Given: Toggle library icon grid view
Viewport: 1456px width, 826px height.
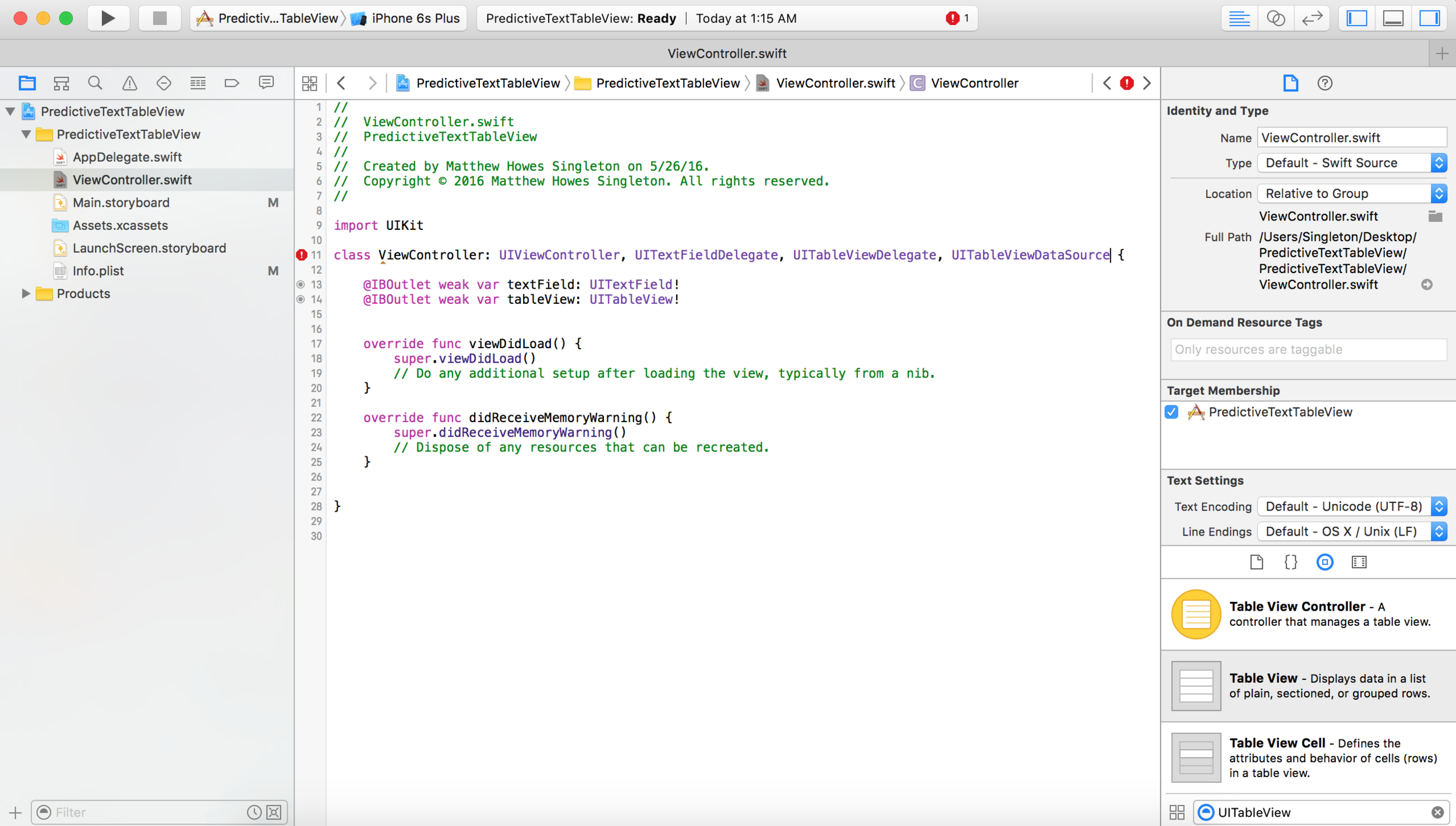Looking at the screenshot, I should click(1177, 812).
